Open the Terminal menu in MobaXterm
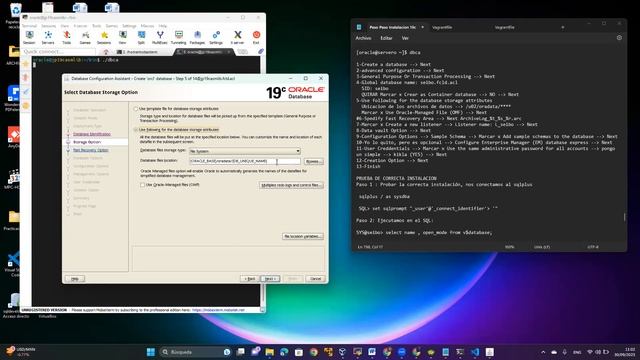 (x=29, y=26)
